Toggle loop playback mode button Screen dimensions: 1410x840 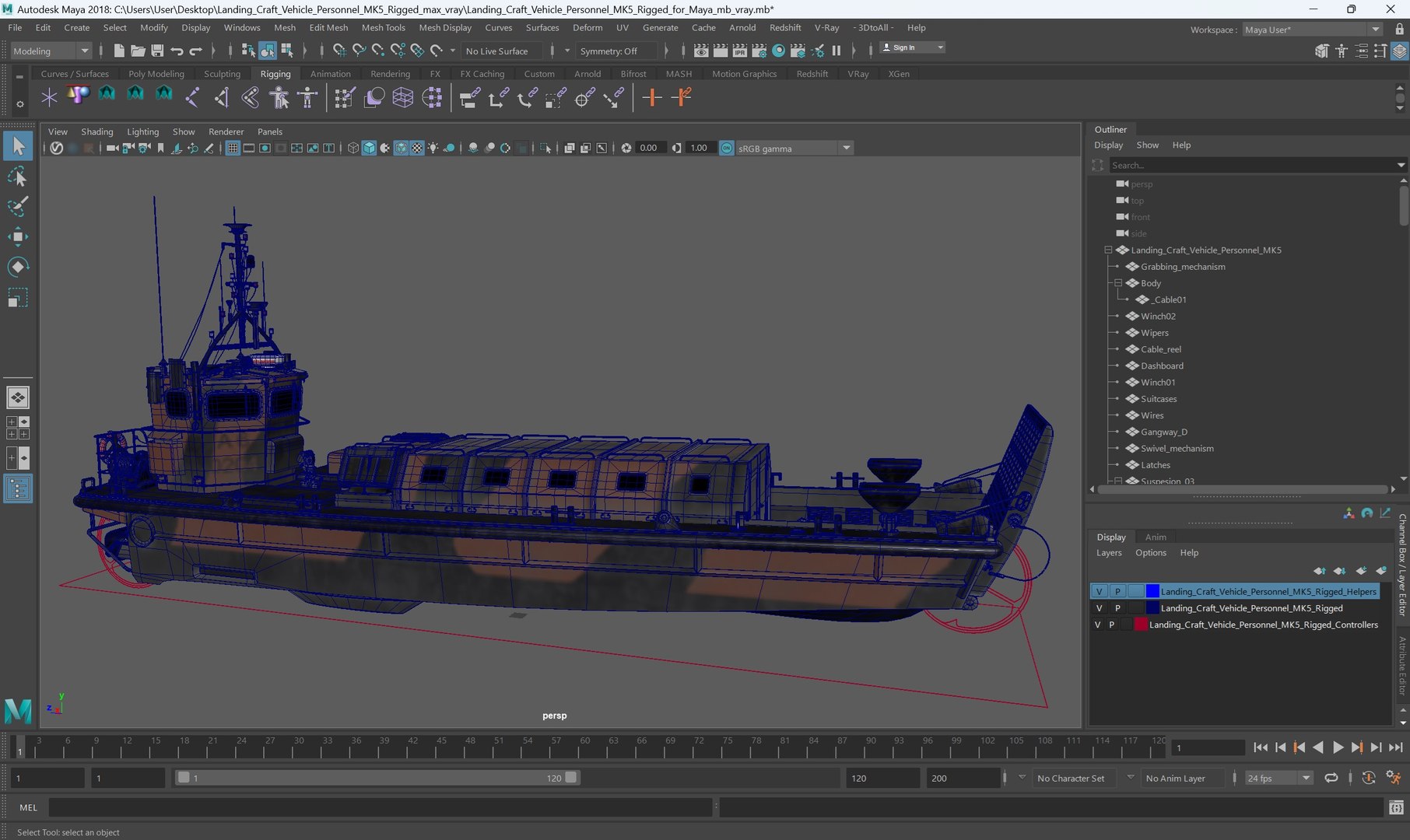coord(1331,778)
